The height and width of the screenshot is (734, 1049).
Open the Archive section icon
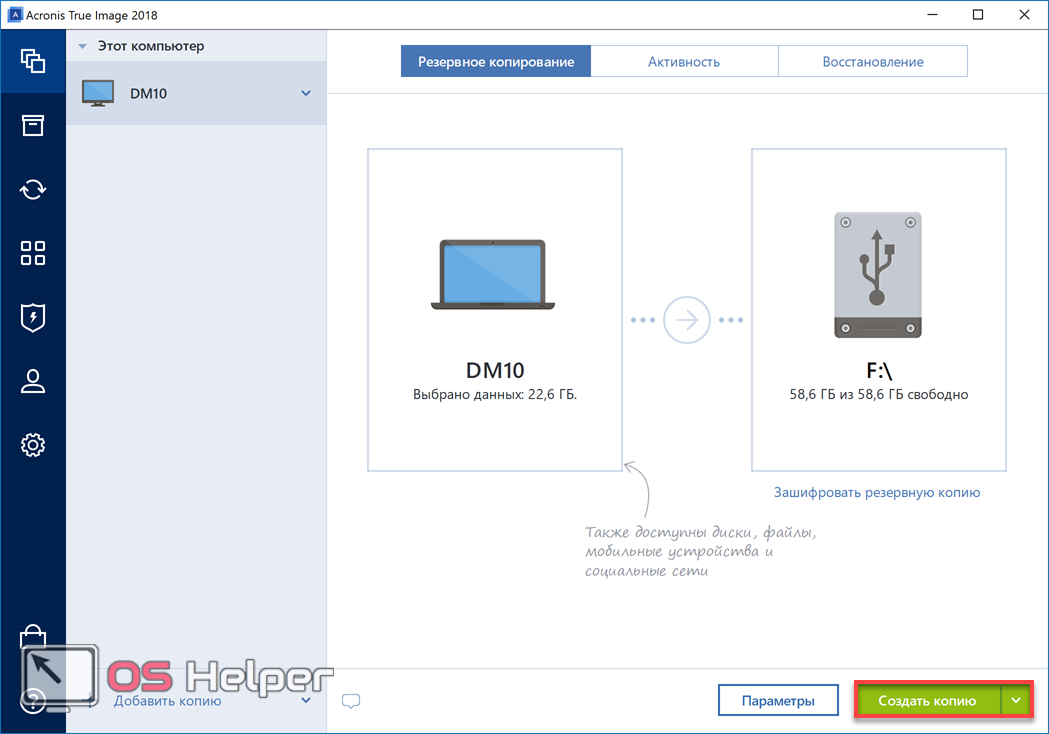coord(33,125)
